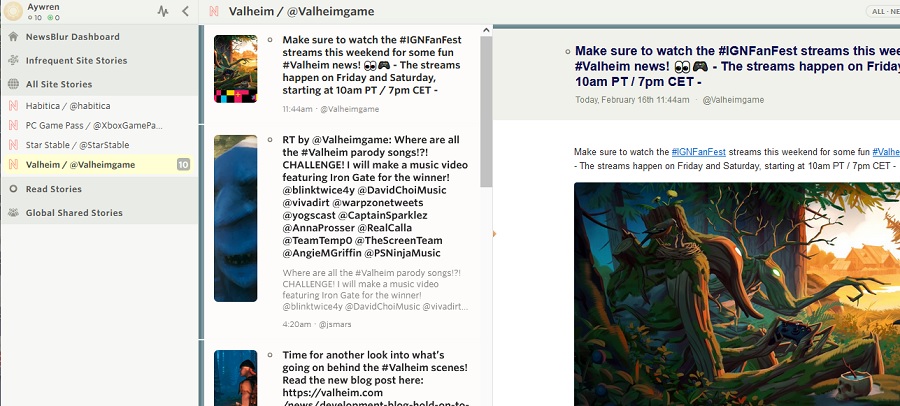Collapse sidebar with the left chevron
Viewport: 900px width, 406px height.
click(x=185, y=11)
